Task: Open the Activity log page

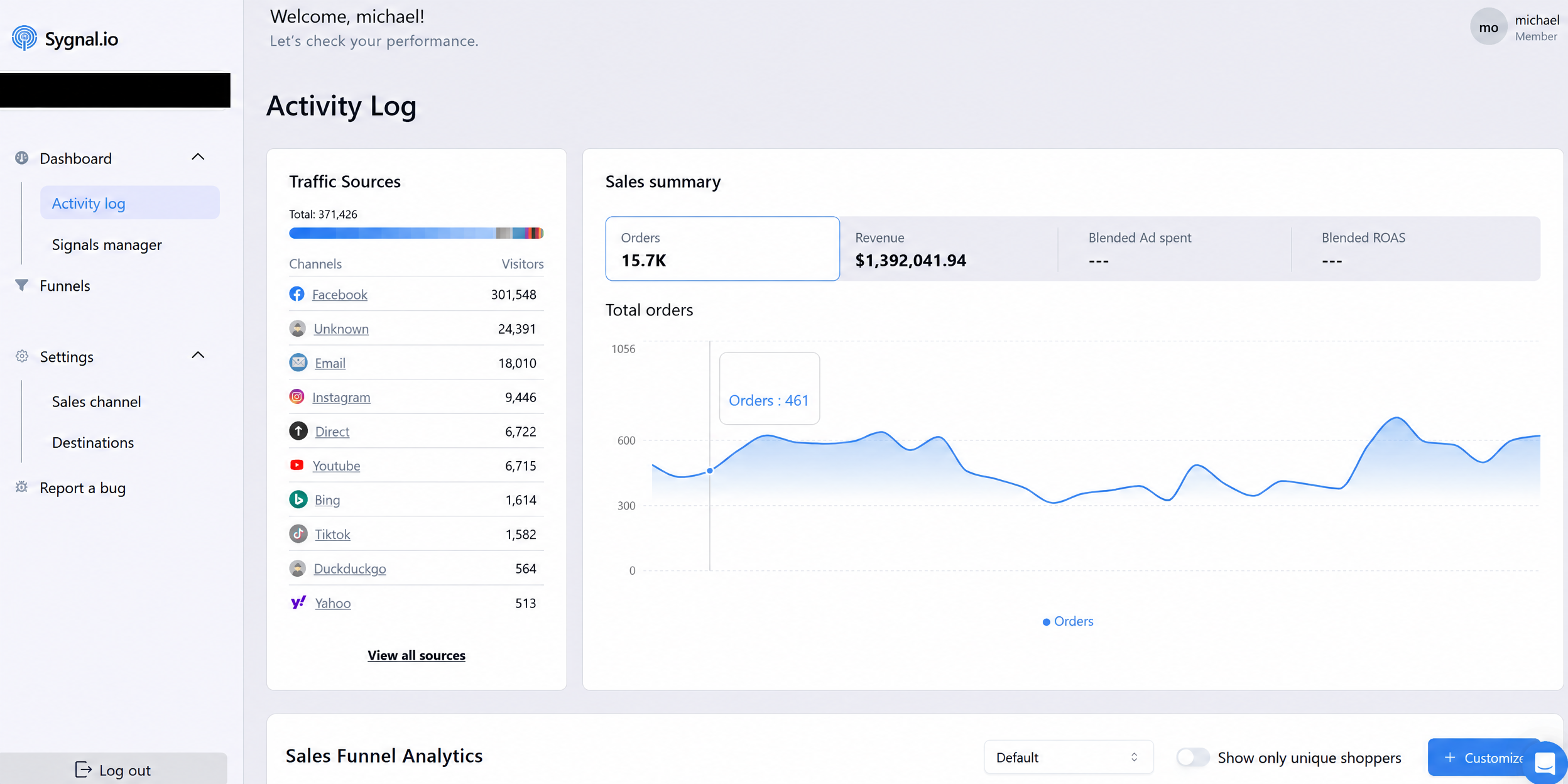Action: click(130, 203)
